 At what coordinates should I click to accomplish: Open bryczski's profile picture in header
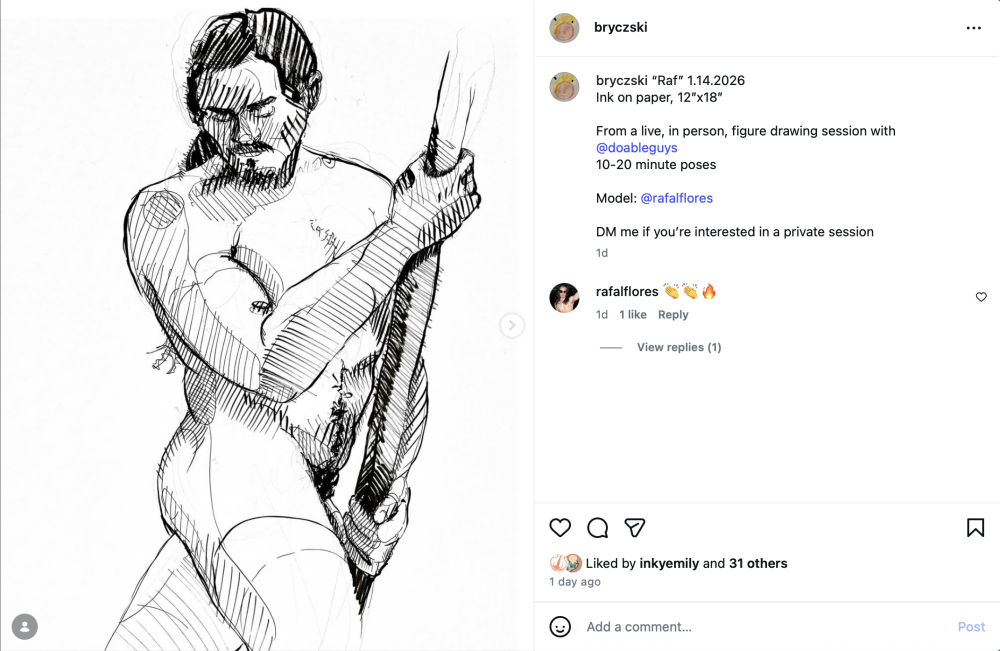point(565,28)
